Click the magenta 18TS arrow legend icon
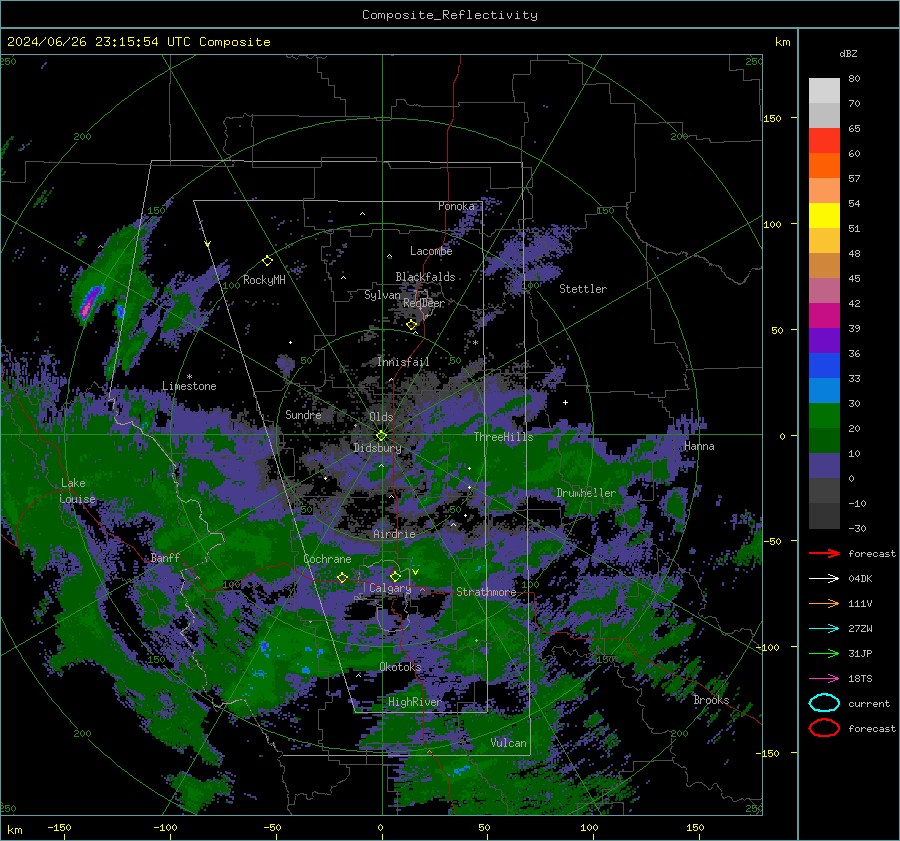The width and height of the screenshot is (900, 841). coord(824,679)
